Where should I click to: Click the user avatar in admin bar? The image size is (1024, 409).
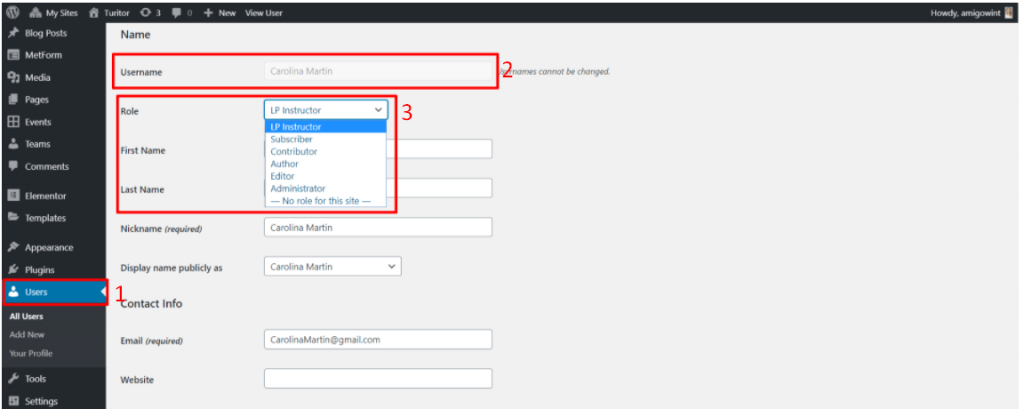(x=1009, y=13)
